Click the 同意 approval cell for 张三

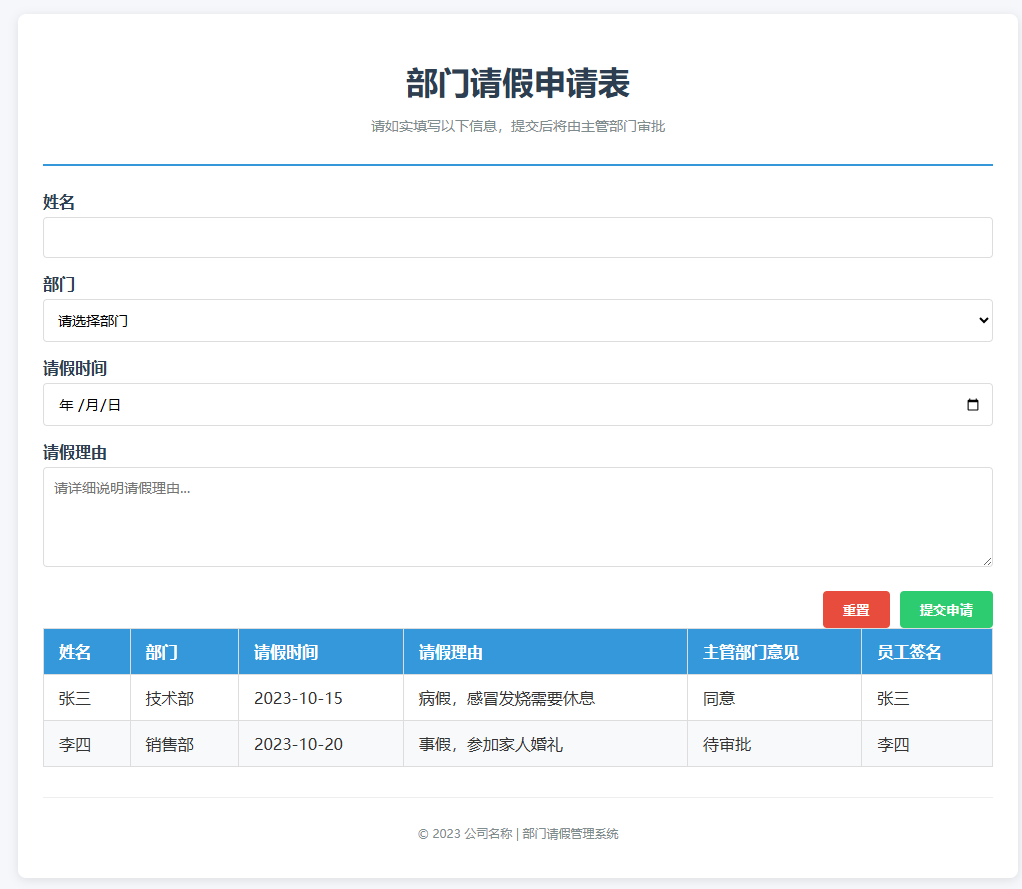click(x=719, y=698)
